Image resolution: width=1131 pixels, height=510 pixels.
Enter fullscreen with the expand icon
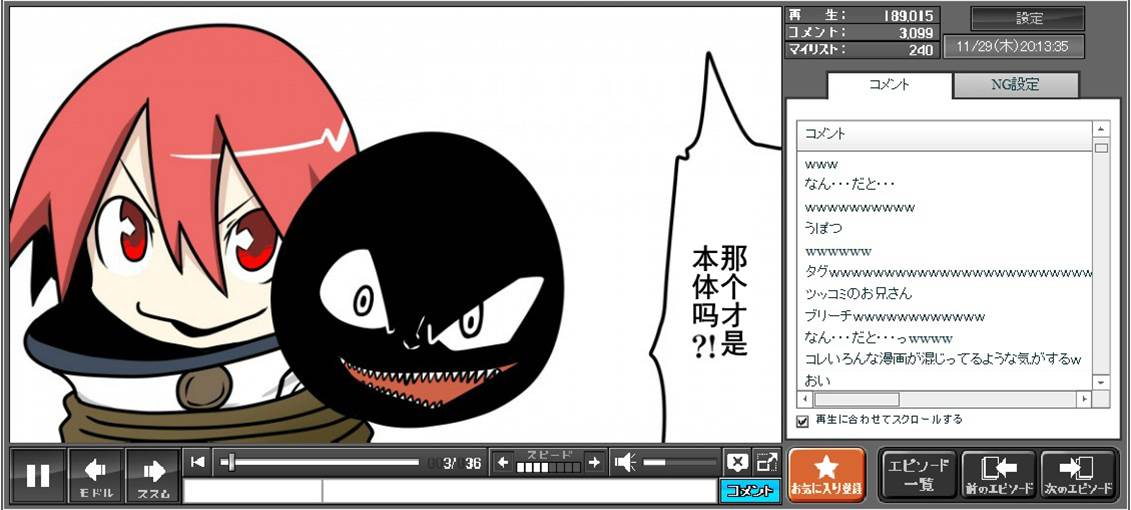[x=766, y=462]
